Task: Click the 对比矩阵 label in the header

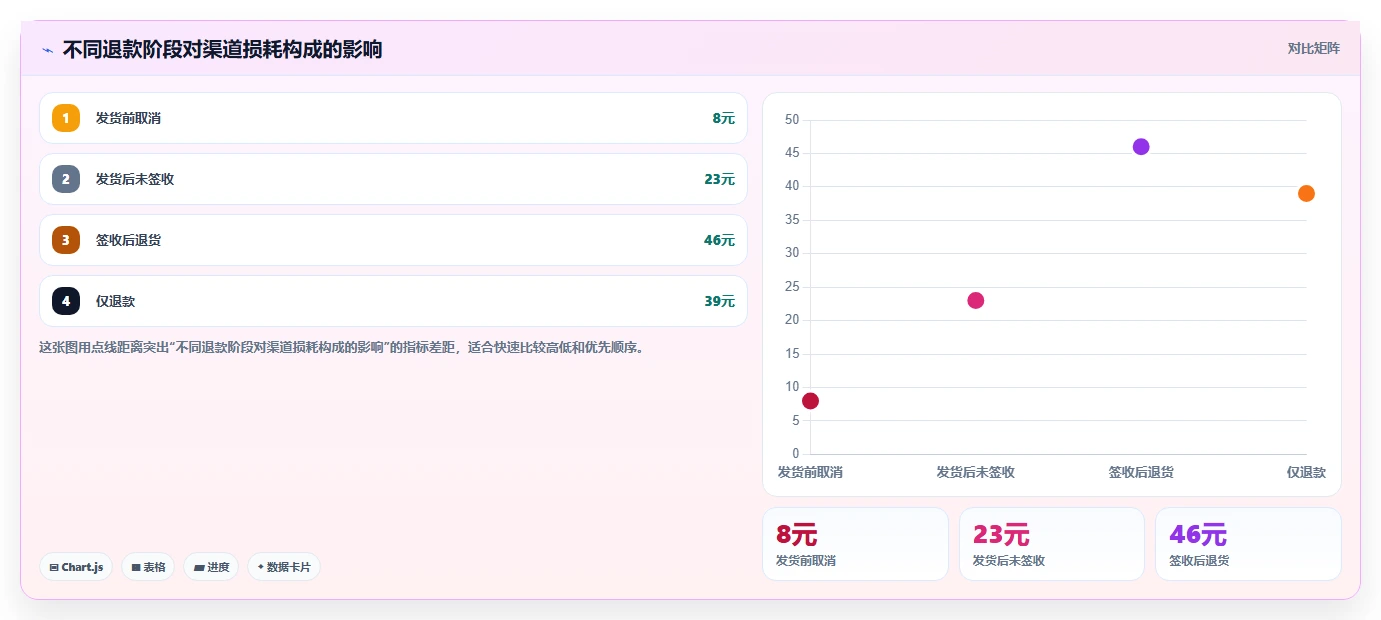Action: pyautogui.click(x=1313, y=48)
